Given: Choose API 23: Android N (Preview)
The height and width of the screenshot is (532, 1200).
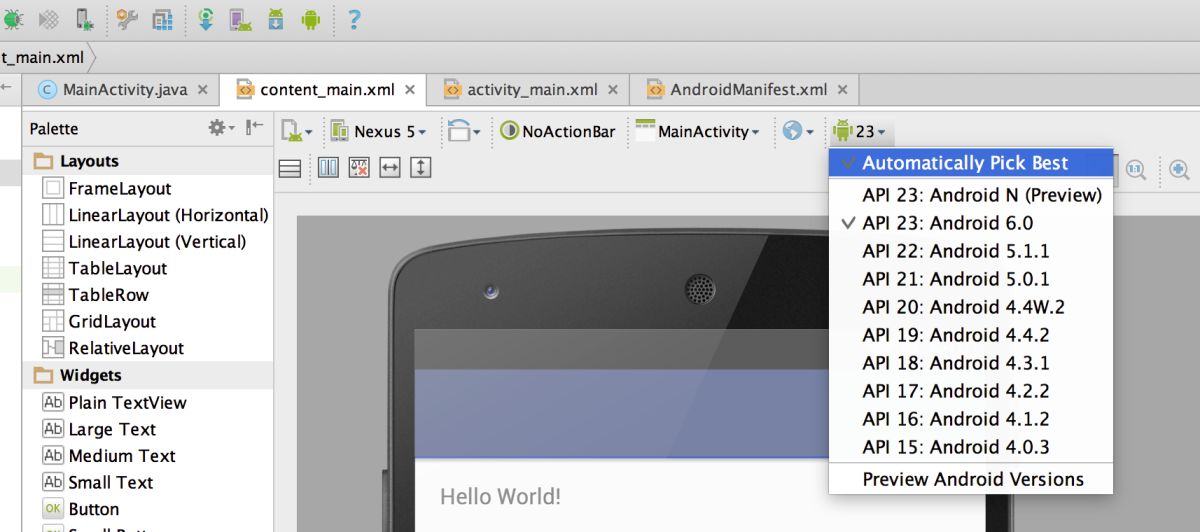Looking at the screenshot, I should [970, 195].
